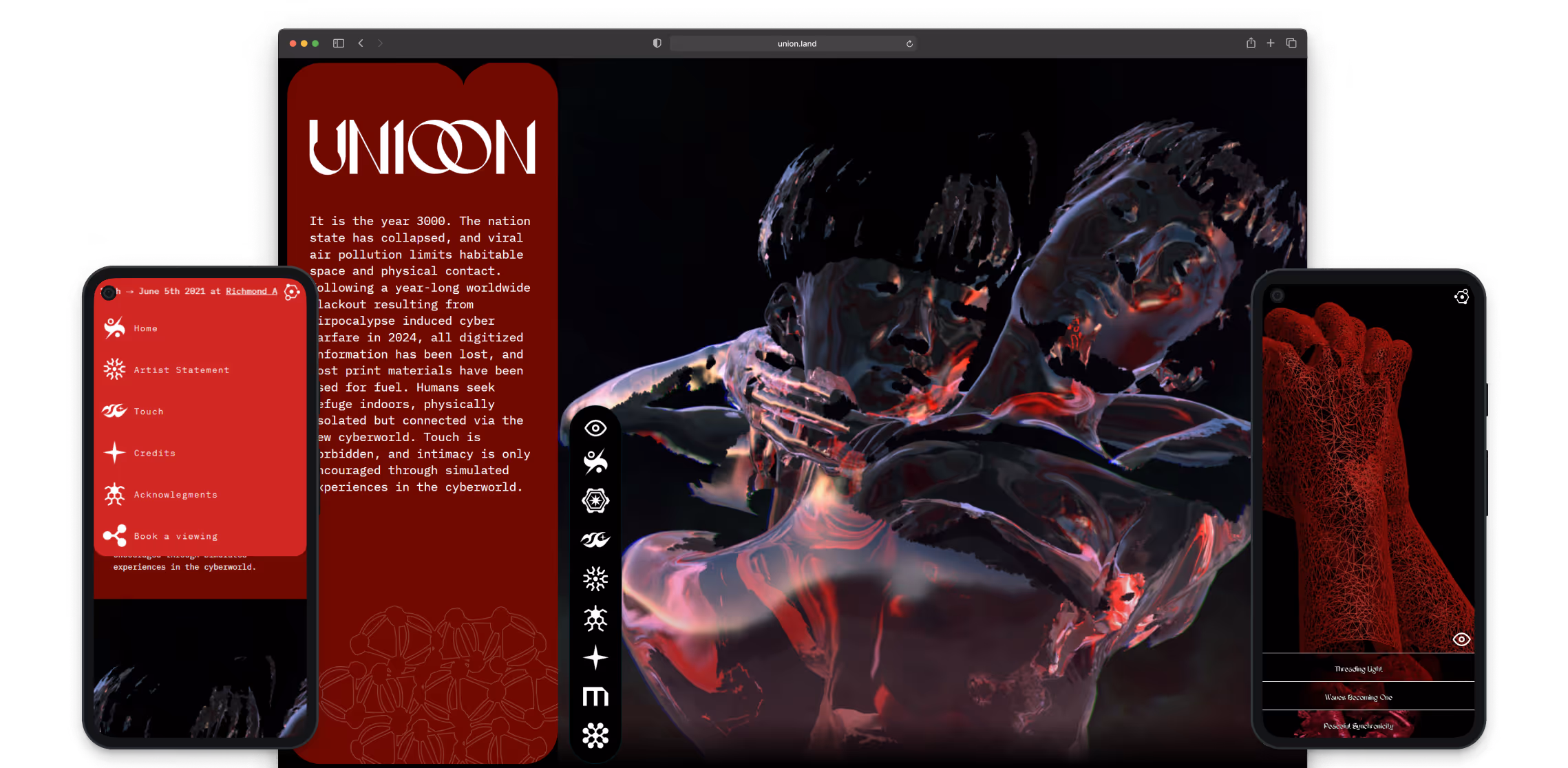Select Book a viewing menu item
Screen dimensions: 1568x768
[x=176, y=536]
